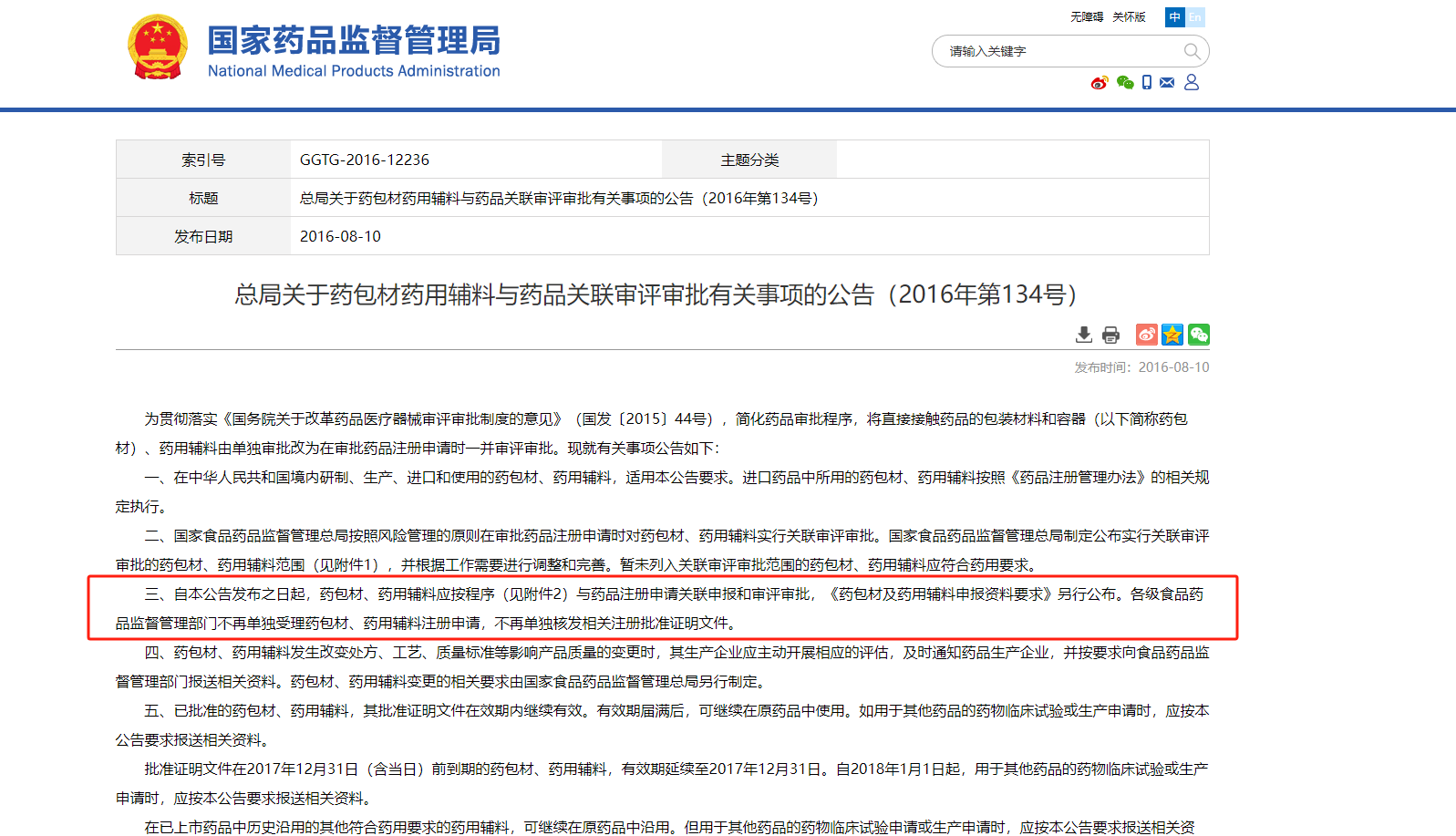Viewport: 1456px width, 836px height.
Task: Click the 请输入关键字 search field
Action: click(1058, 51)
